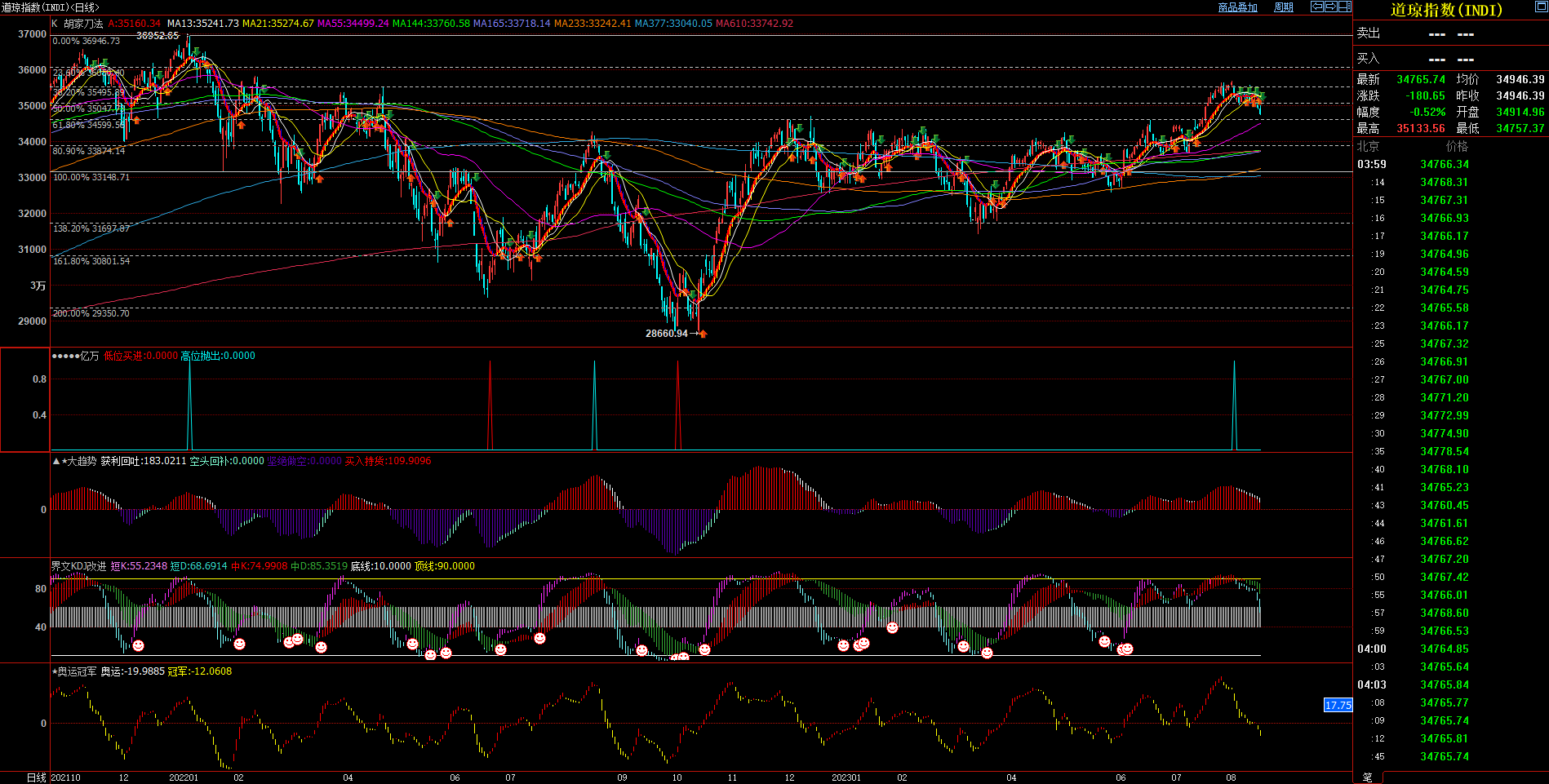This screenshot has height=784, width=1549.
Task: Click the MA610 moving average label
Action: click(x=754, y=24)
